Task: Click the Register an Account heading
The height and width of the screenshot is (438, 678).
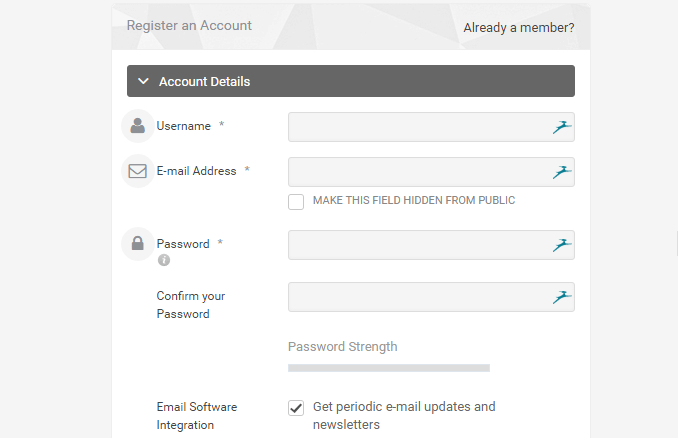Action: pos(189,26)
